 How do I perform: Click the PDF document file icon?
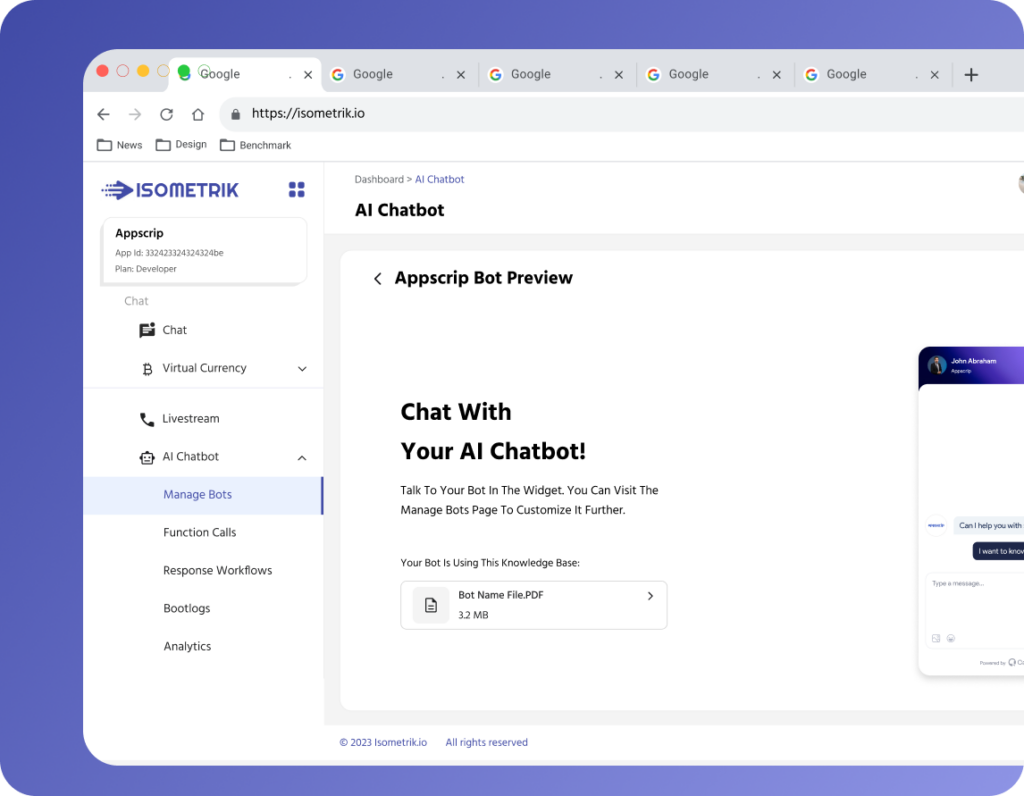(431, 605)
